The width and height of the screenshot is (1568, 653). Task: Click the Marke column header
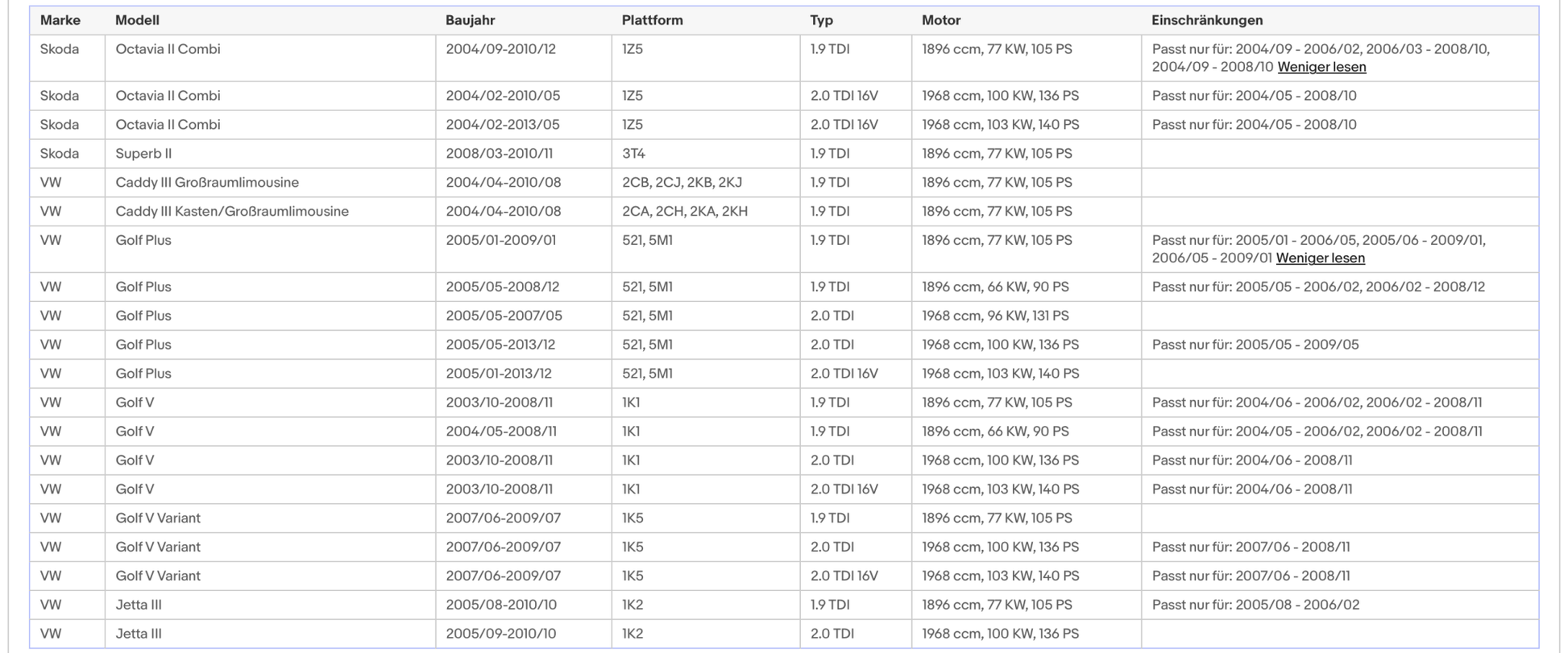pos(60,21)
